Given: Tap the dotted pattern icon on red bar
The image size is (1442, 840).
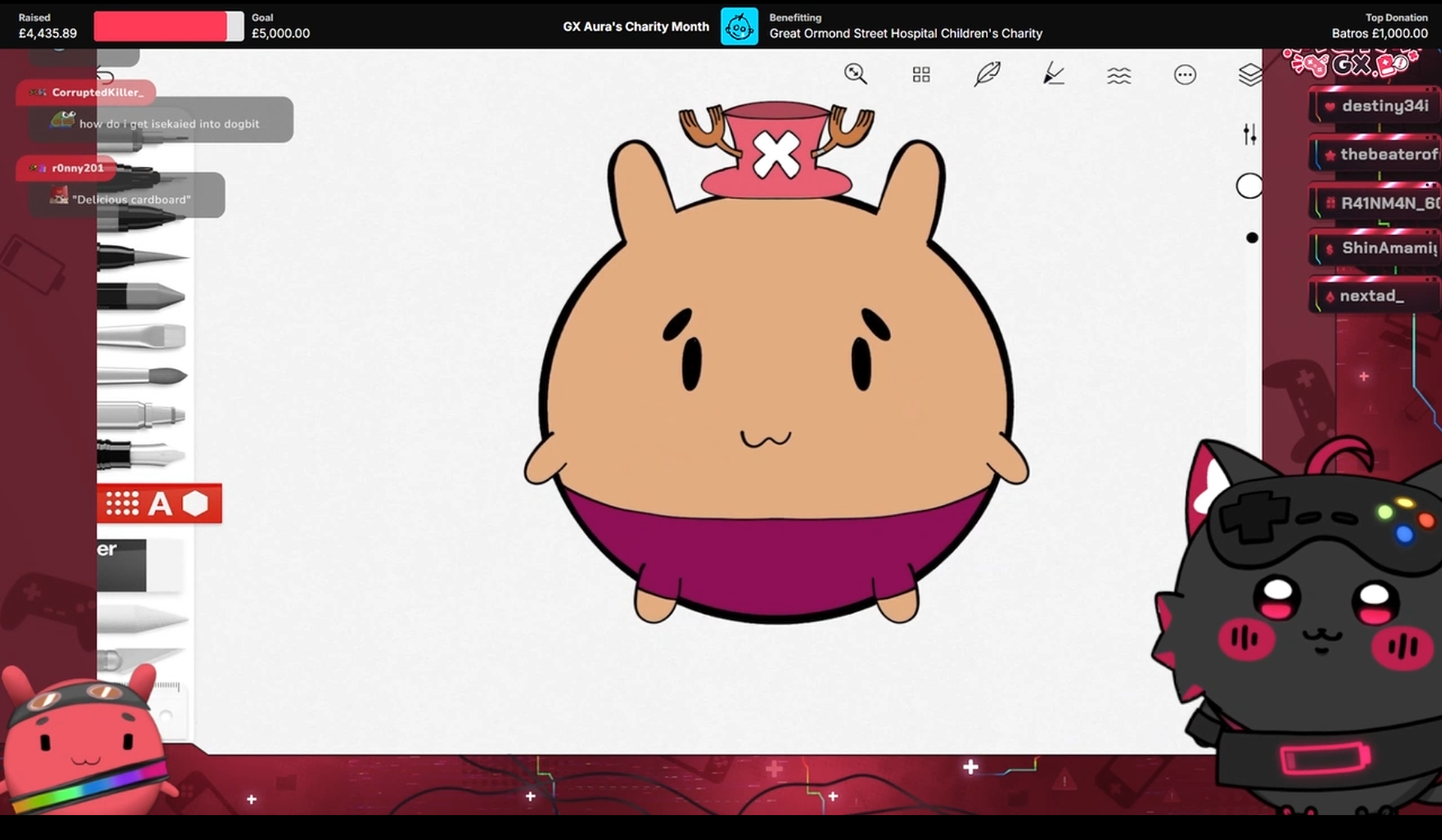Looking at the screenshot, I should [122, 503].
